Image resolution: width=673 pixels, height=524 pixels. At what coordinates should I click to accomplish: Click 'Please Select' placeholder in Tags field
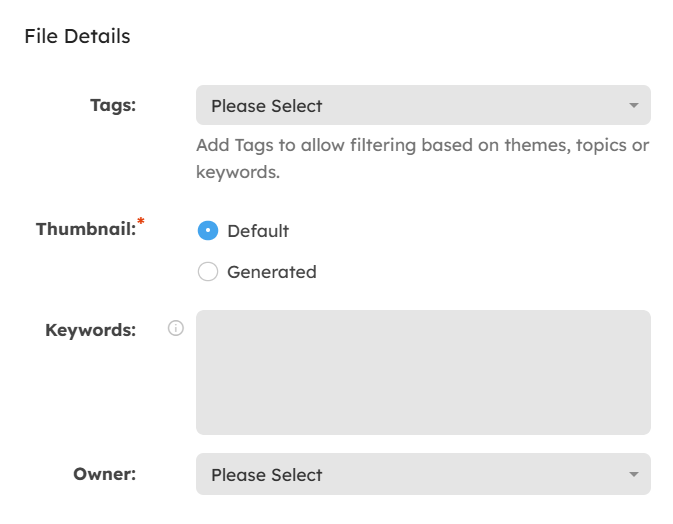(266, 106)
